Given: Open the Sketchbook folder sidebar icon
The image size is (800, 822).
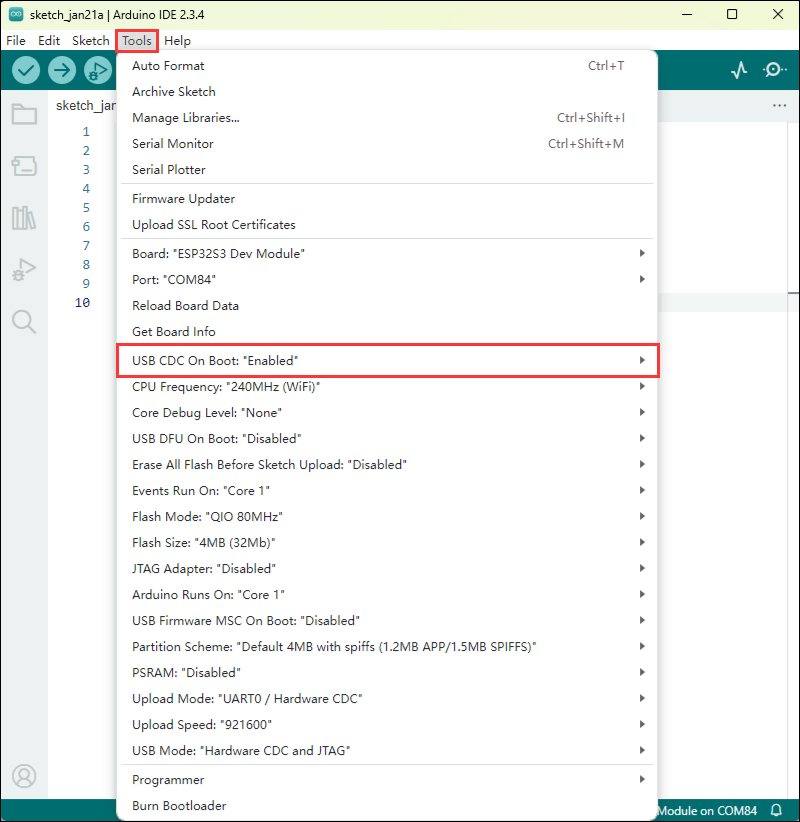Looking at the screenshot, I should [x=24, y=114].
